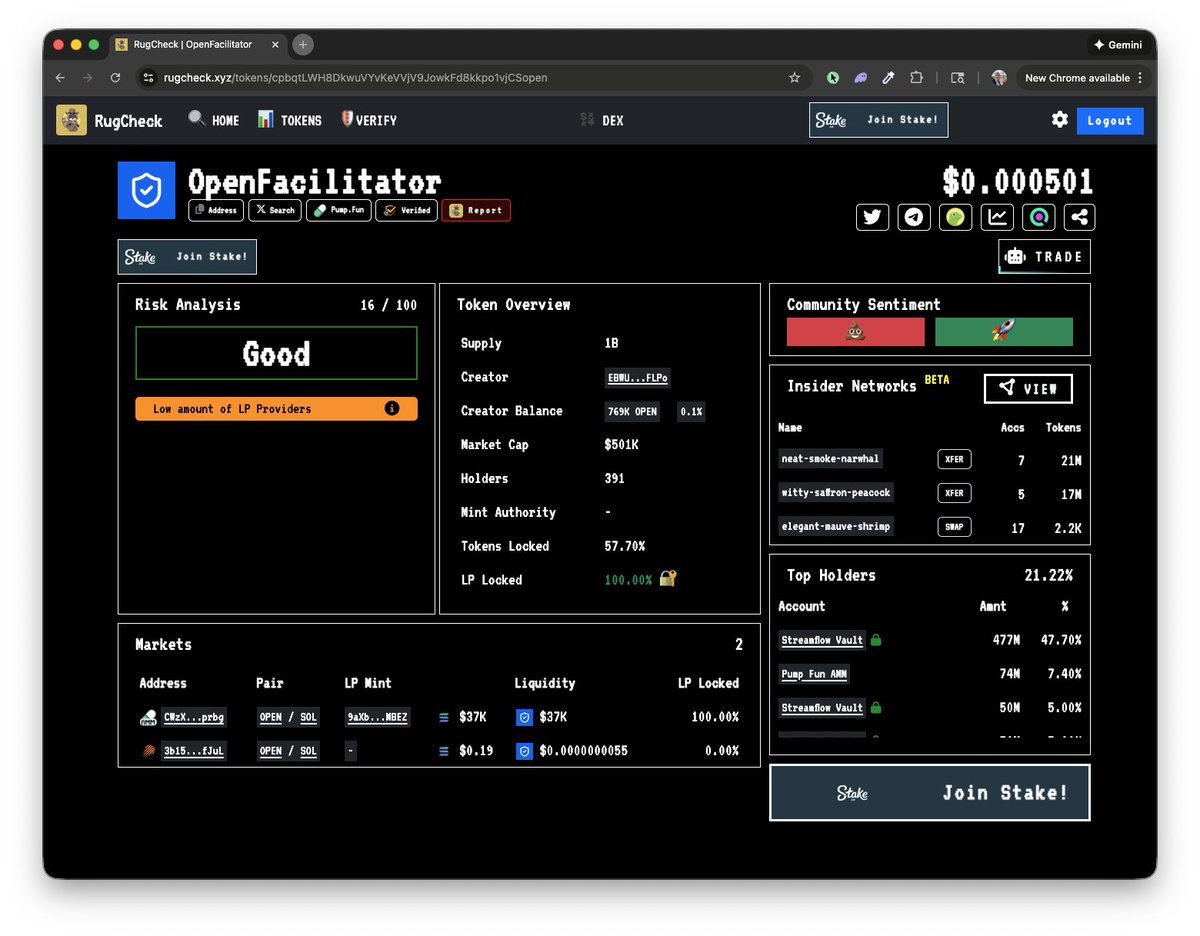Click the XFER tag for neat-smoke-narwhal
The image size is (1200, 936).
[955, 459]
